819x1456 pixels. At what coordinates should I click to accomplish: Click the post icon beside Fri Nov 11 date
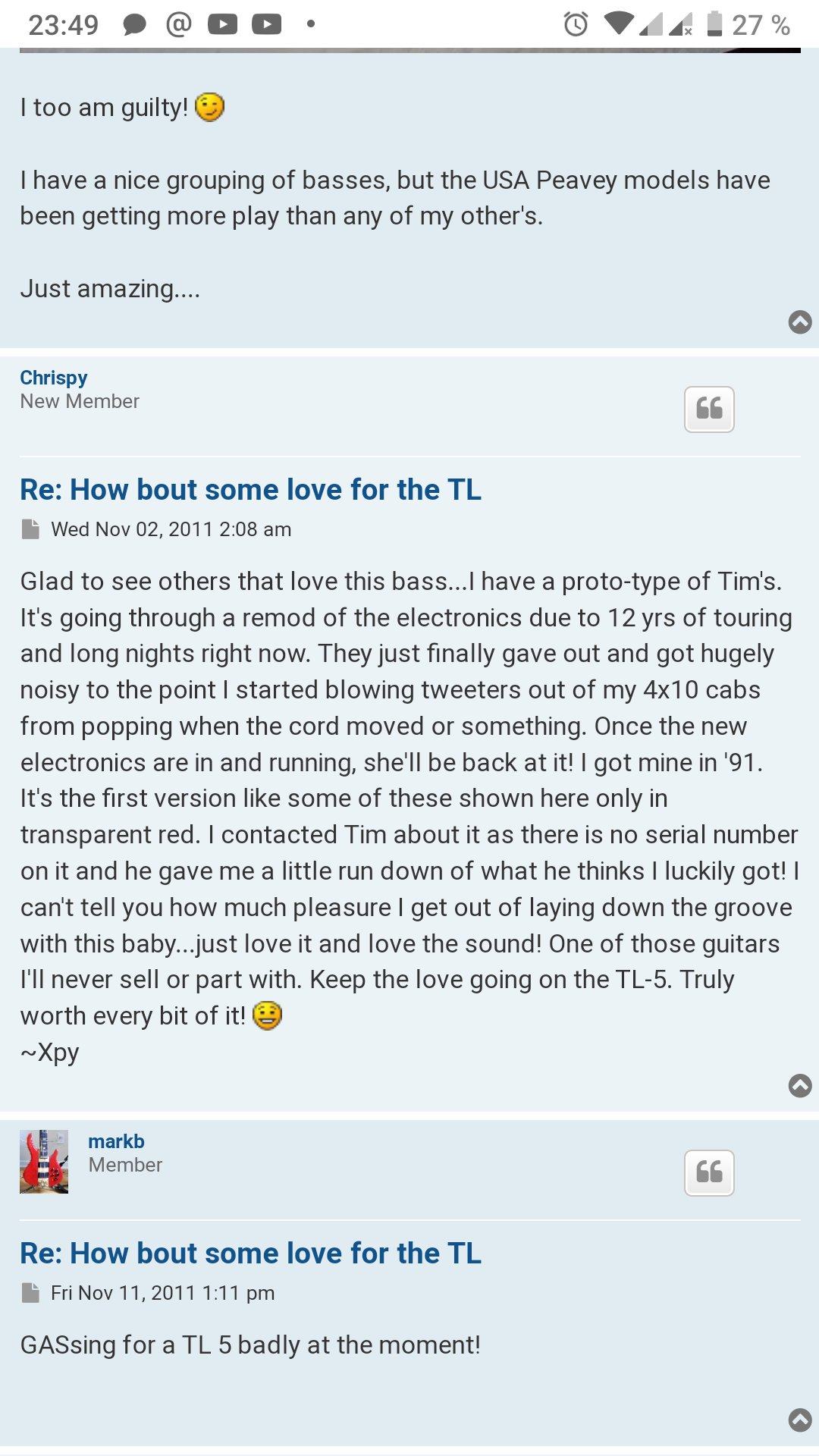pyautogui.click(x=30, y=1293)
